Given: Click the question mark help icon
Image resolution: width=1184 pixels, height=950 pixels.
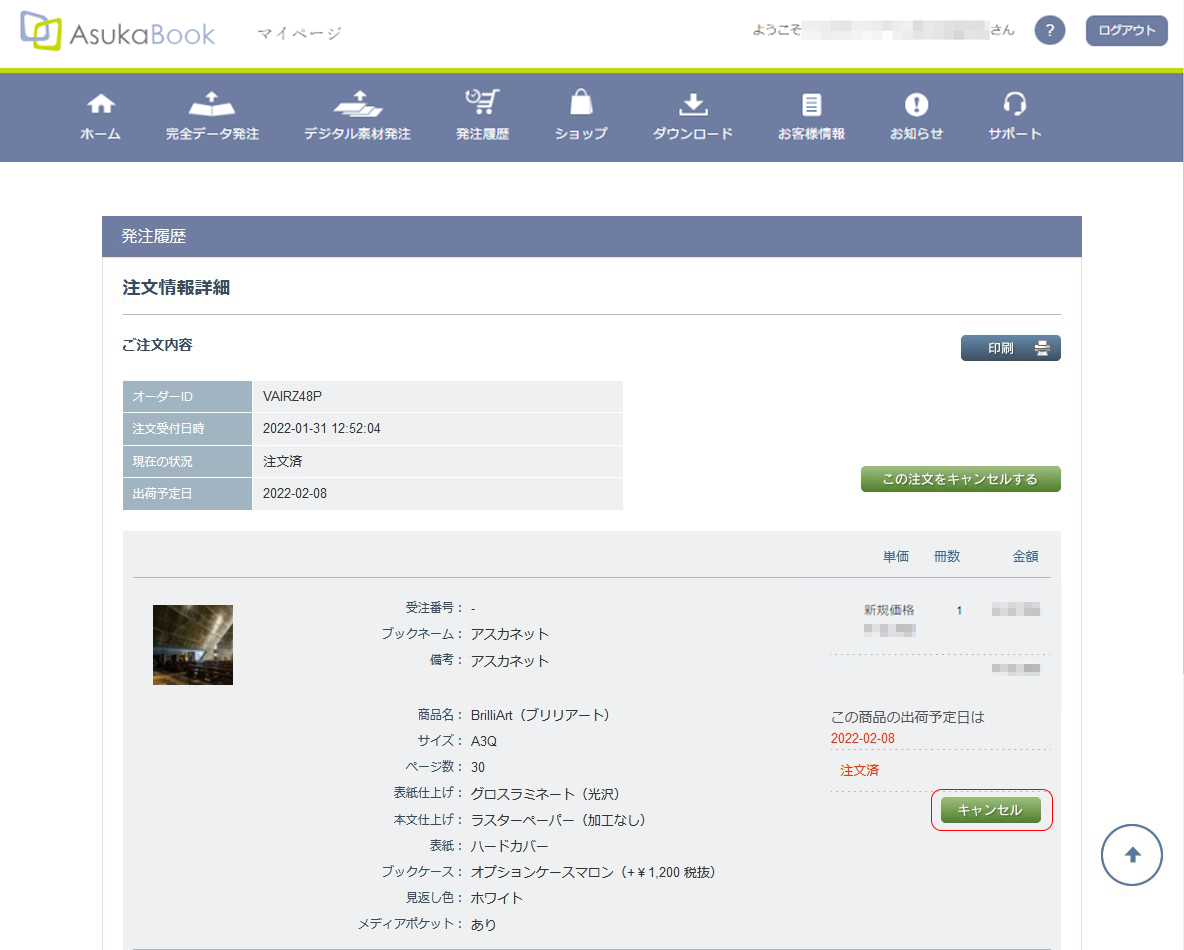Looking at the screenshot, I should 1049,31.
